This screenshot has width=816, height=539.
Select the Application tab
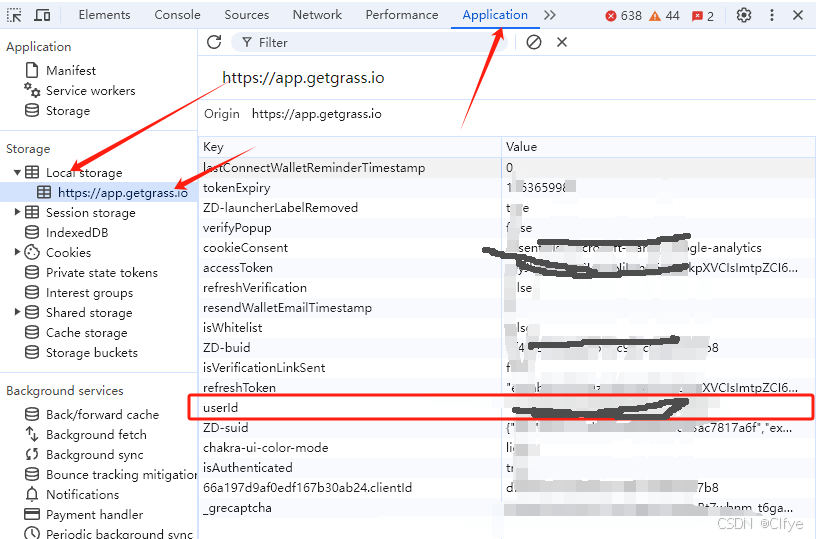coord(495,15)
